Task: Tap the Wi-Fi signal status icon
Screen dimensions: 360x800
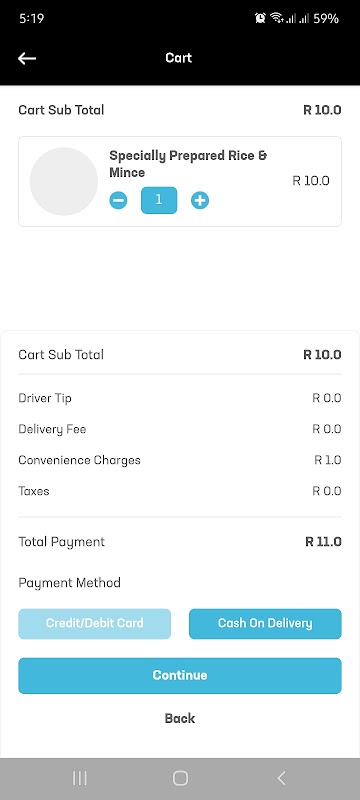Action: tap(277, 18)
